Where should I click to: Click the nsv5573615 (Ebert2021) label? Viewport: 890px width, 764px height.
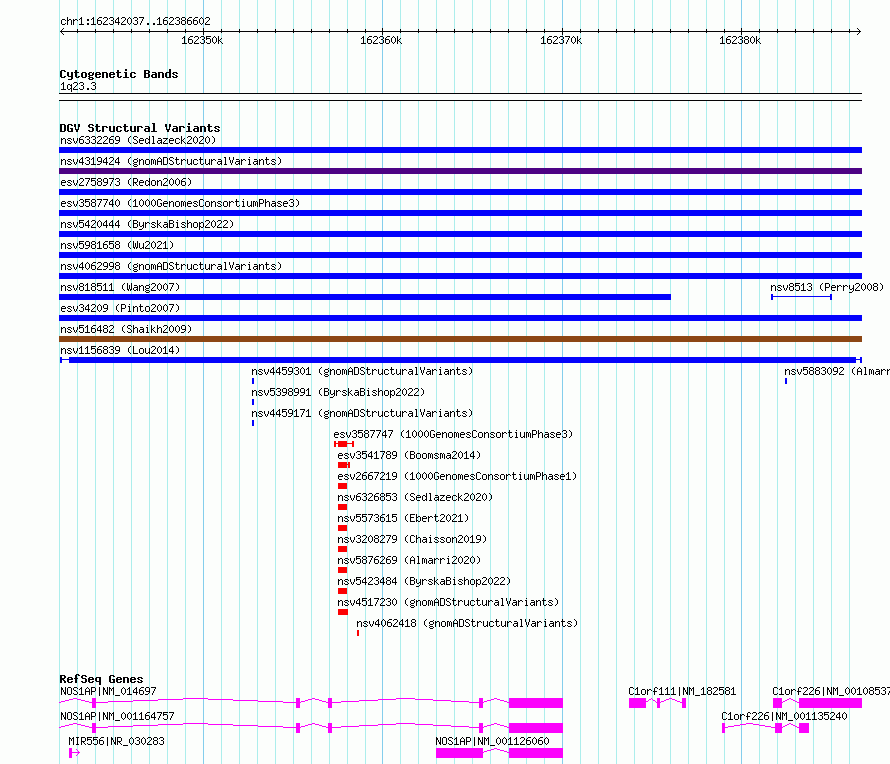(403, 518)
